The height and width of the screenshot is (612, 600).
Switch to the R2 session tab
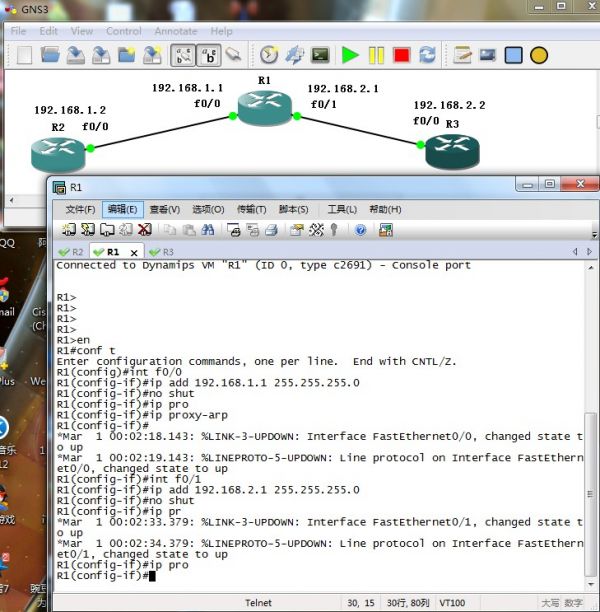point(71,252)
